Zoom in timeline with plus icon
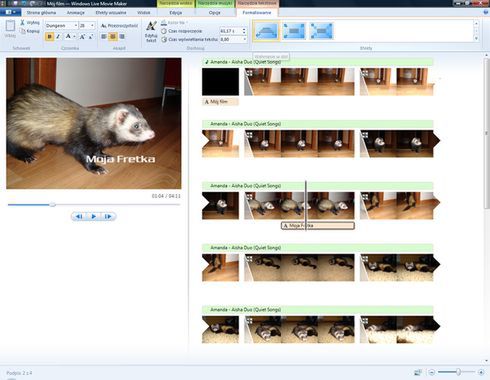This screenshot has width=490, height=380. [x=481, y=372]
